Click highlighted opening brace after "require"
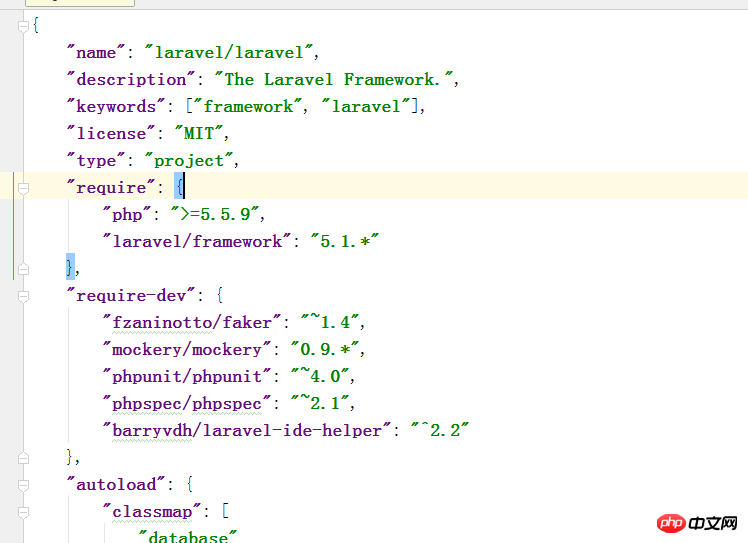 [179, 186]
